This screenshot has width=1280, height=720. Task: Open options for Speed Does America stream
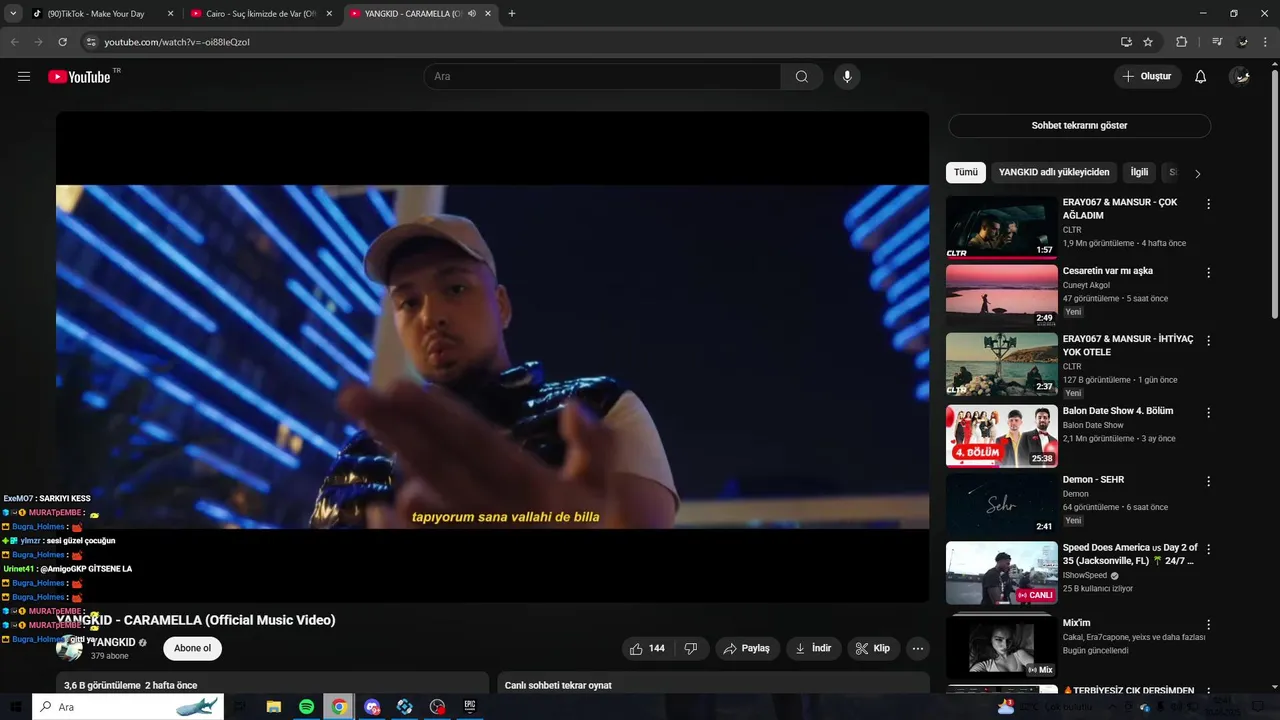tap(1208, 549)
